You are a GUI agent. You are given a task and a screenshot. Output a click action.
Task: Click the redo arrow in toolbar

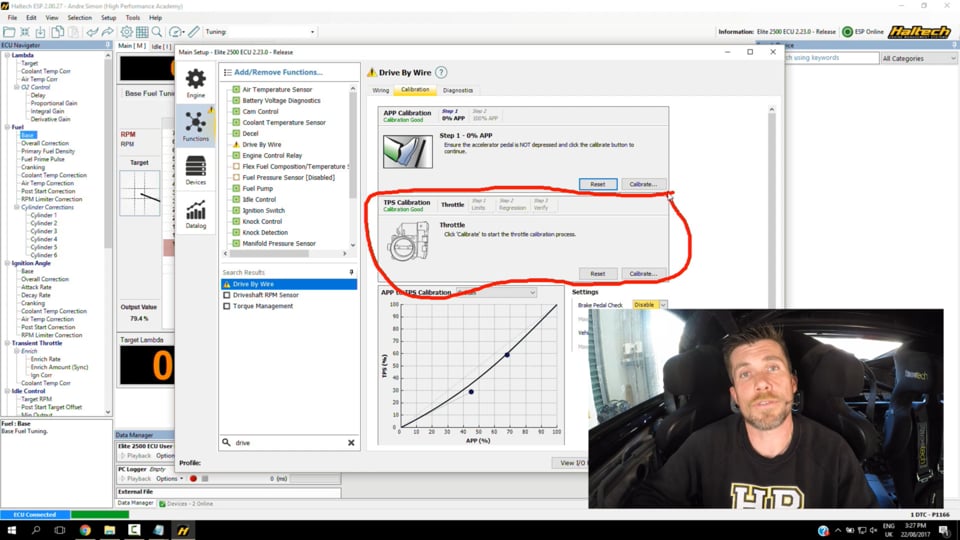click(x=108, y=32)
